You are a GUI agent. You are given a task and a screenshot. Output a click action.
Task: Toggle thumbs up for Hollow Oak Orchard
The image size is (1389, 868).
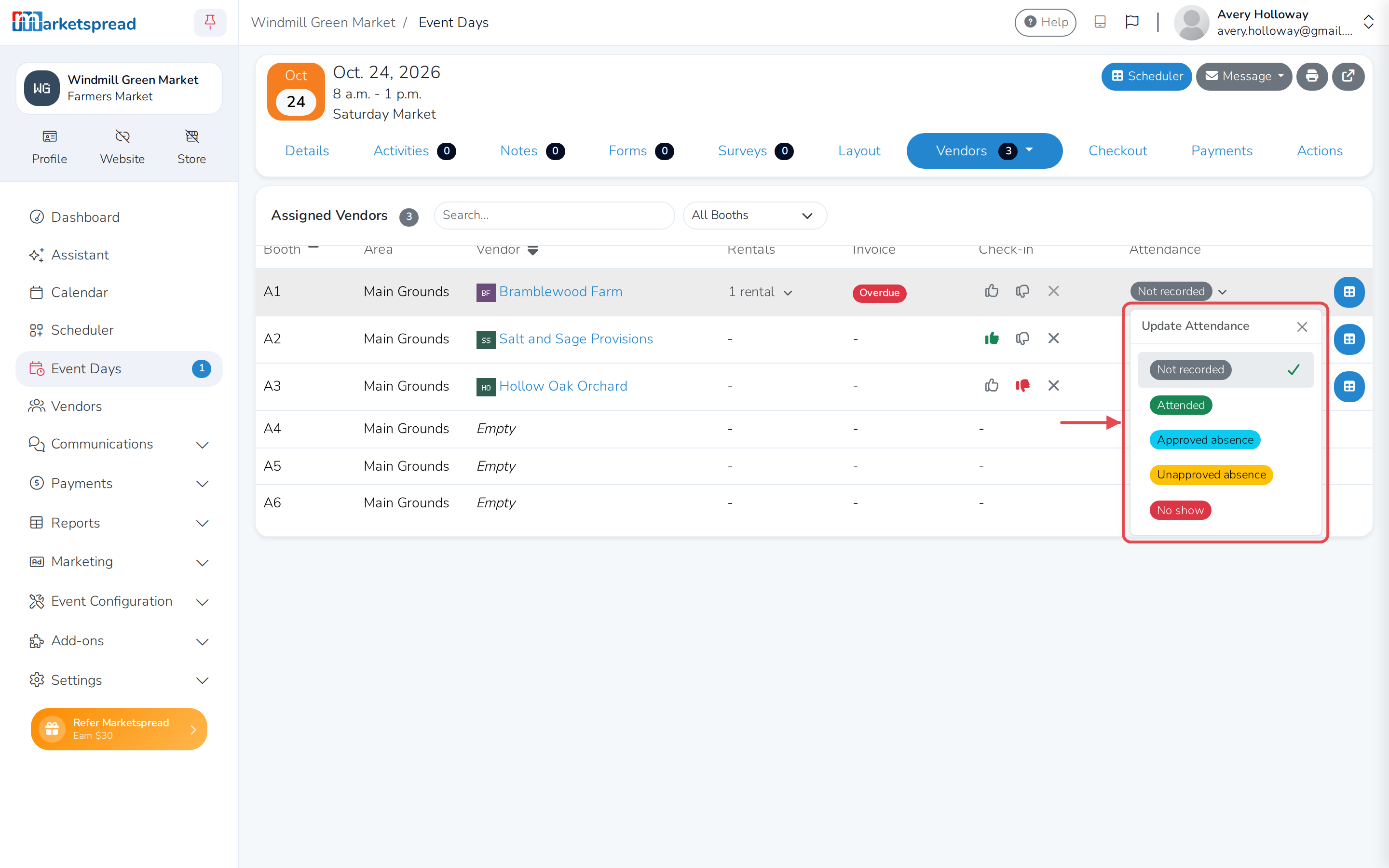991,385
